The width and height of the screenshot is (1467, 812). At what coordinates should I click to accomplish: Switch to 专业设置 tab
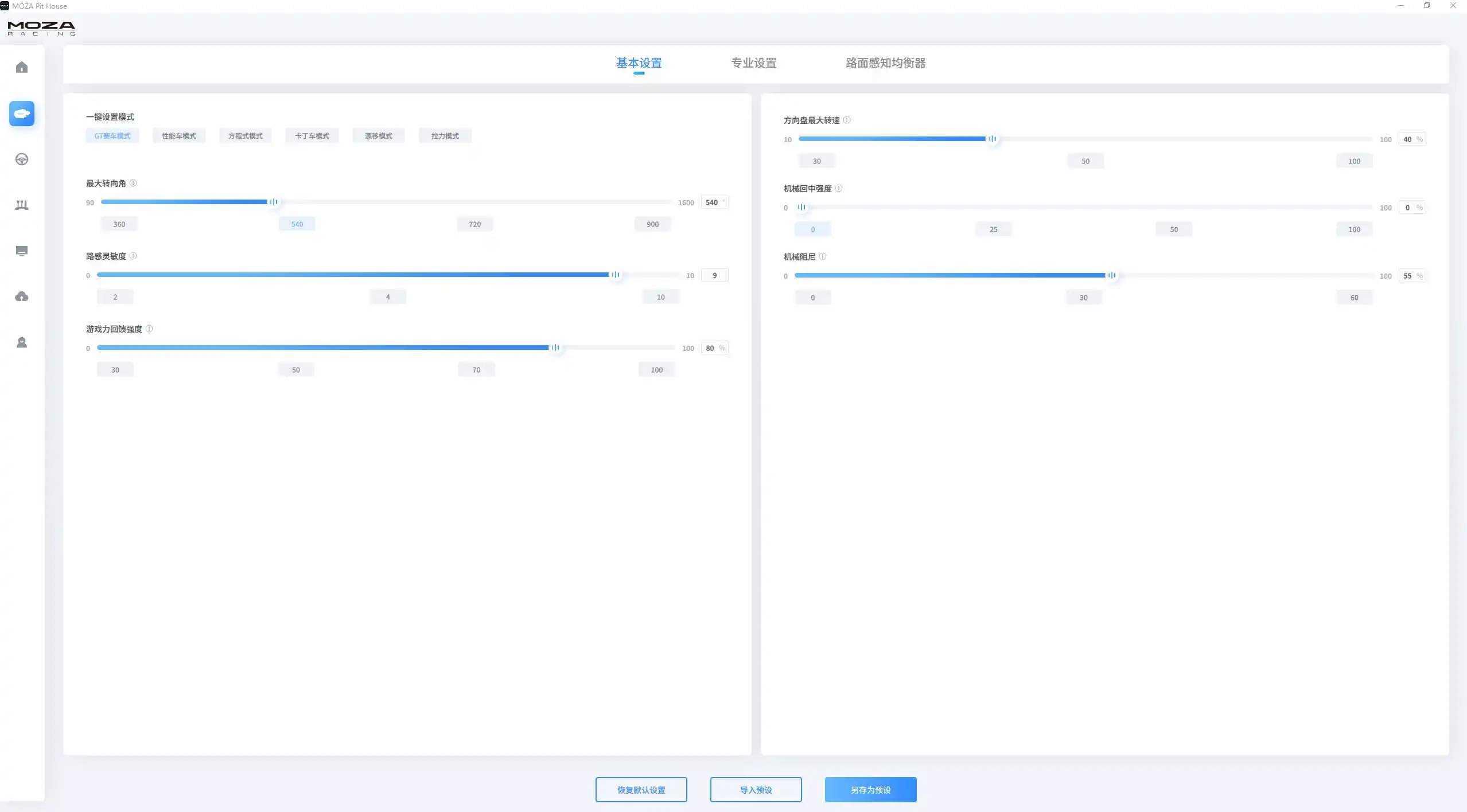(753, 63)
